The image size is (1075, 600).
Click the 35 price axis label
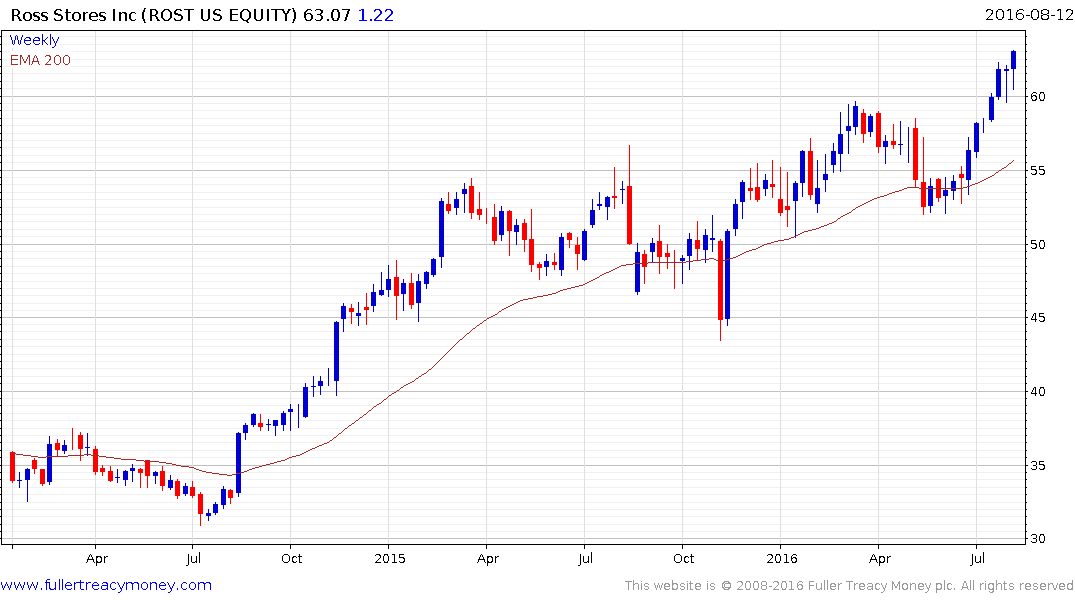pos(1037,466)
